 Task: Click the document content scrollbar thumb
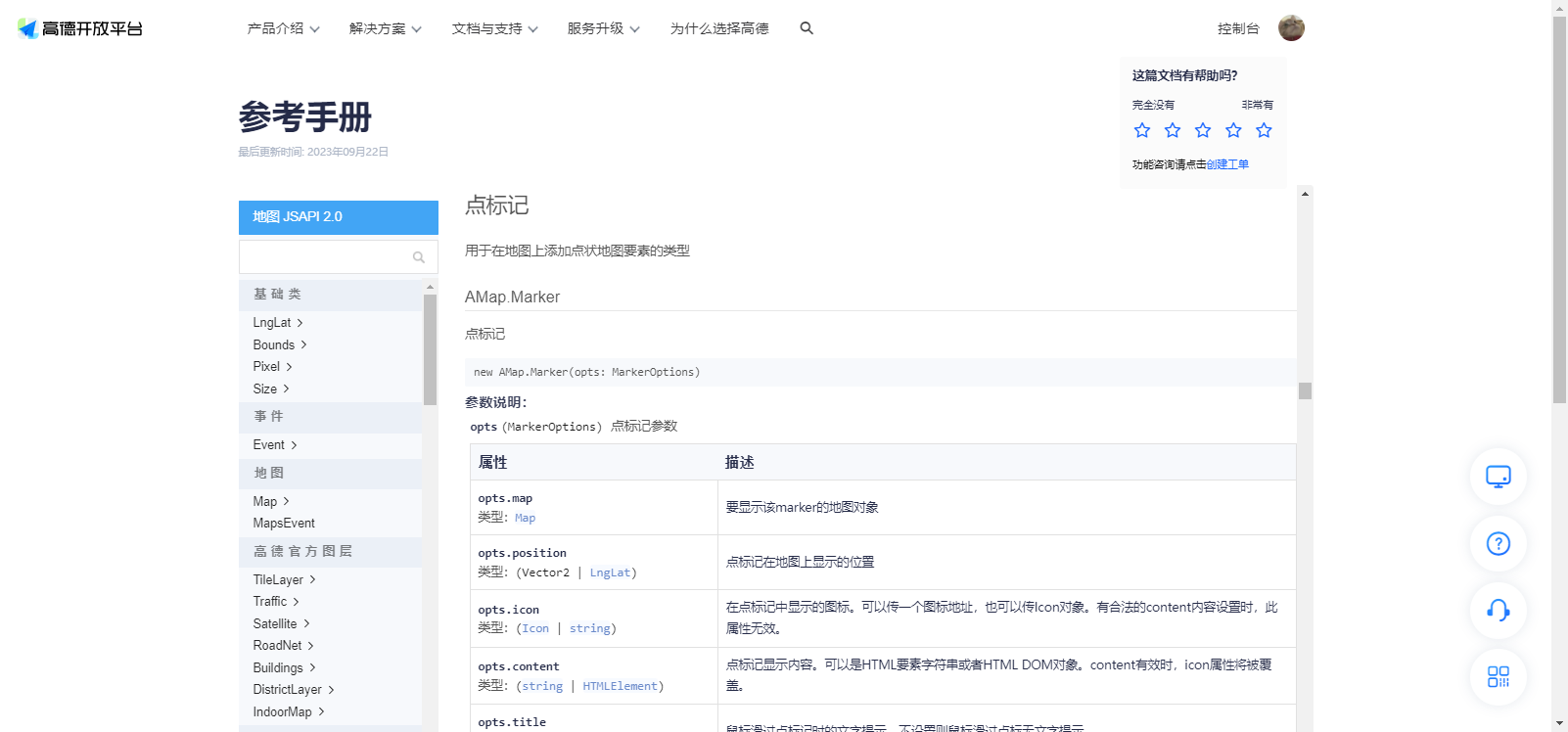(x=1305, y=390)
